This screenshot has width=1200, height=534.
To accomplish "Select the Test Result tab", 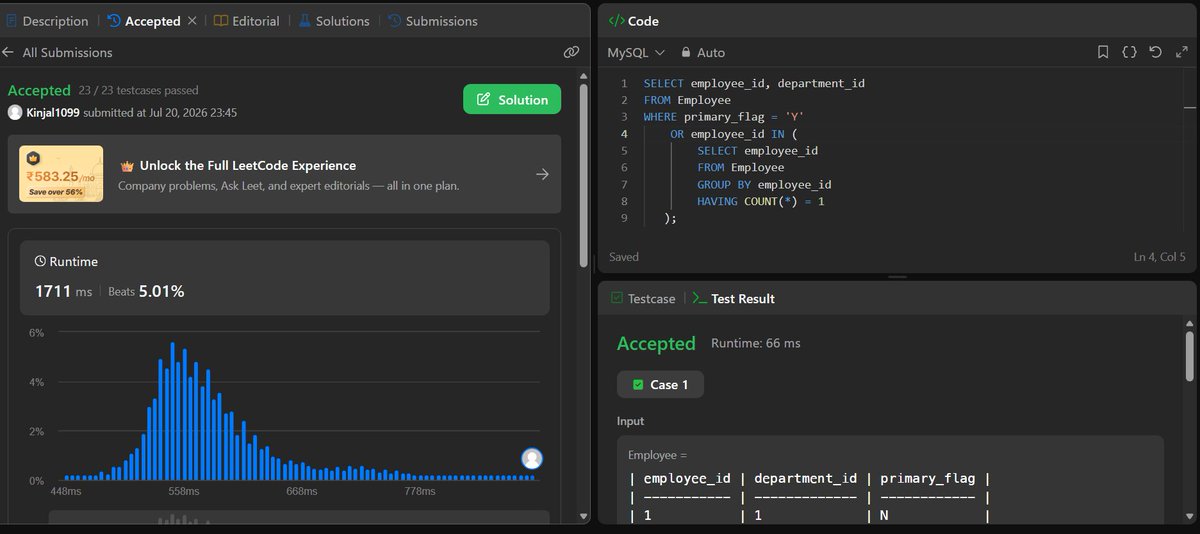I will coord(733,298).
